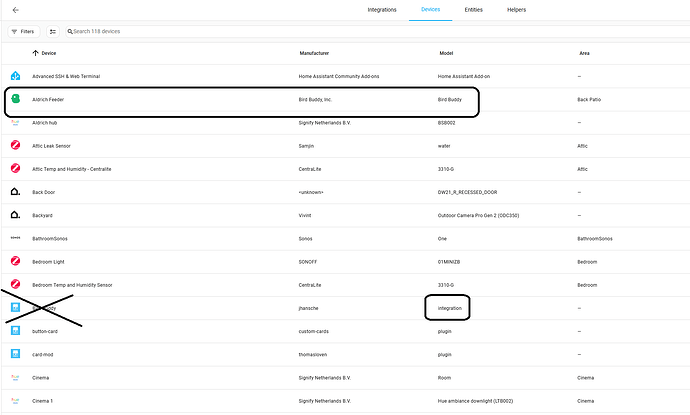Open the button-card device
The height and width of the screenshot is (415, 690).
tap(45, 332)
